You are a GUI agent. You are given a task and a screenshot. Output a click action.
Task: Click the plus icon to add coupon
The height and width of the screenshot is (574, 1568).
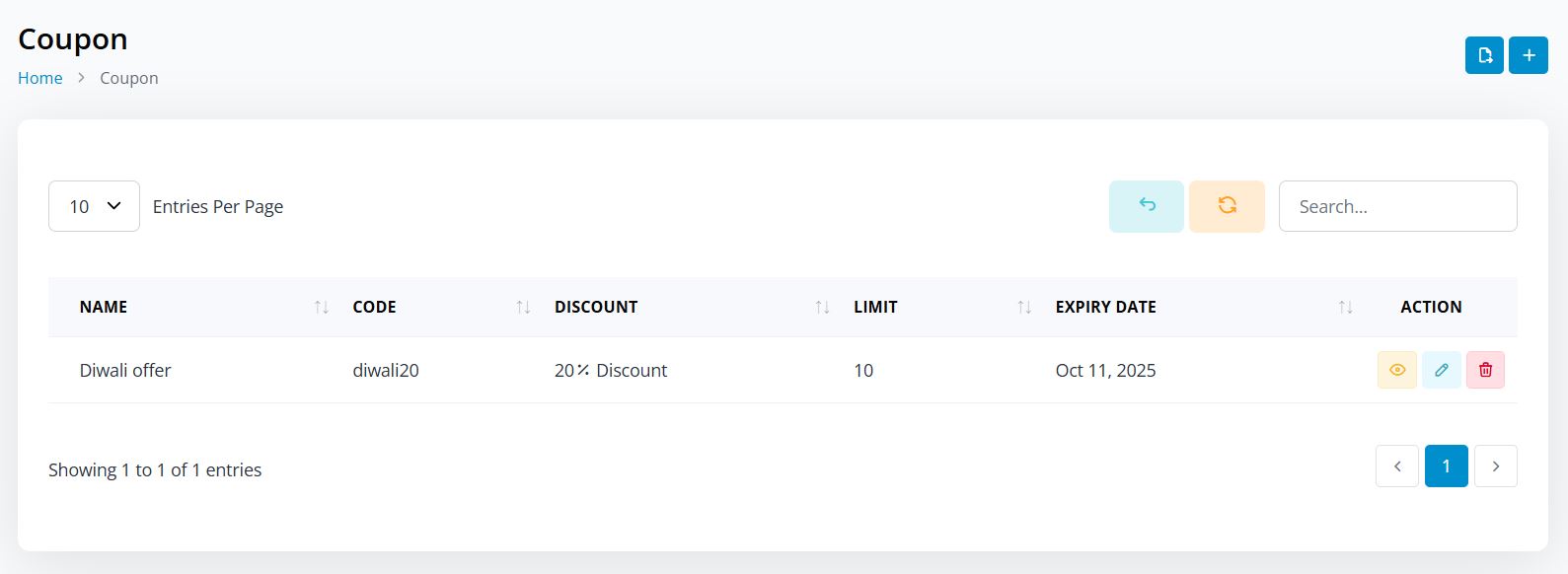click(1529, 55)
